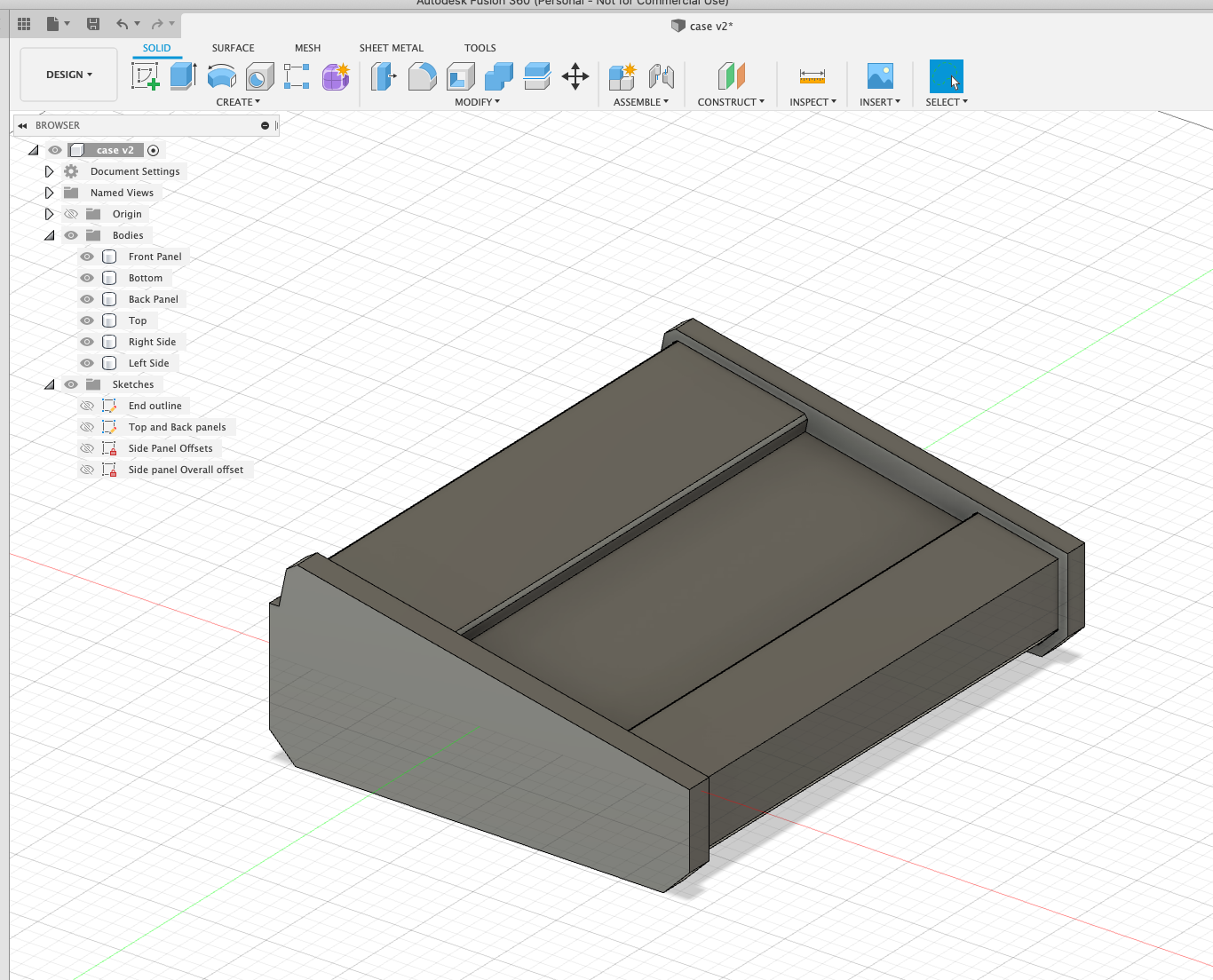Collapse the Bodies folder
Viewport: 1213px width, 980px height.
49,235
